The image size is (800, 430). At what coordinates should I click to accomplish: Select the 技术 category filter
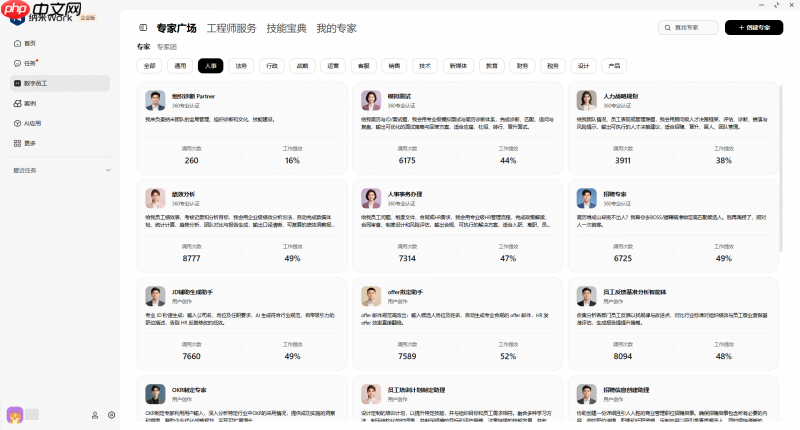point(425,66)
